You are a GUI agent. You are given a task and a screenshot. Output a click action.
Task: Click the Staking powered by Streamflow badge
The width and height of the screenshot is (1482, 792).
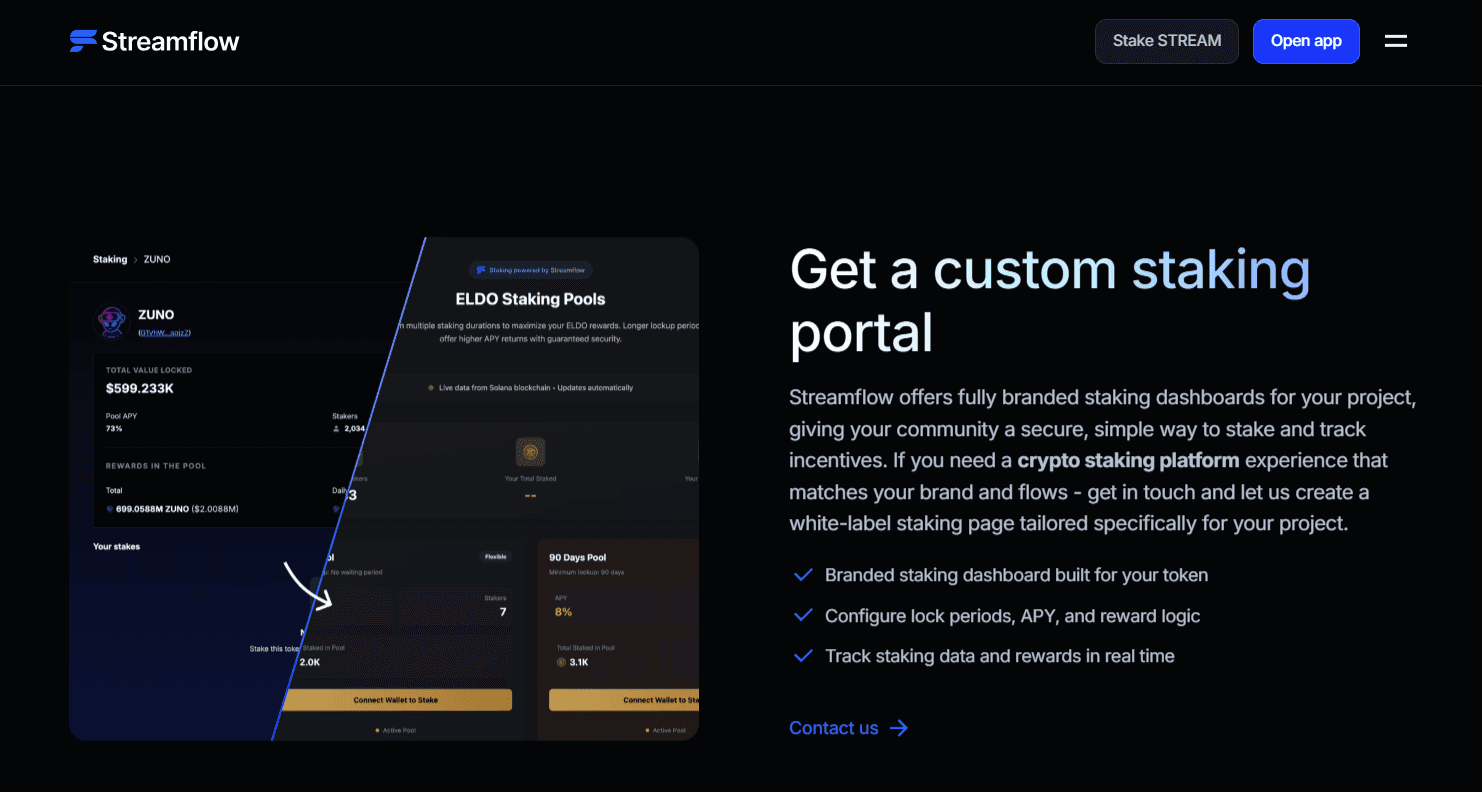pyautogui.click(x=530, y=270)
